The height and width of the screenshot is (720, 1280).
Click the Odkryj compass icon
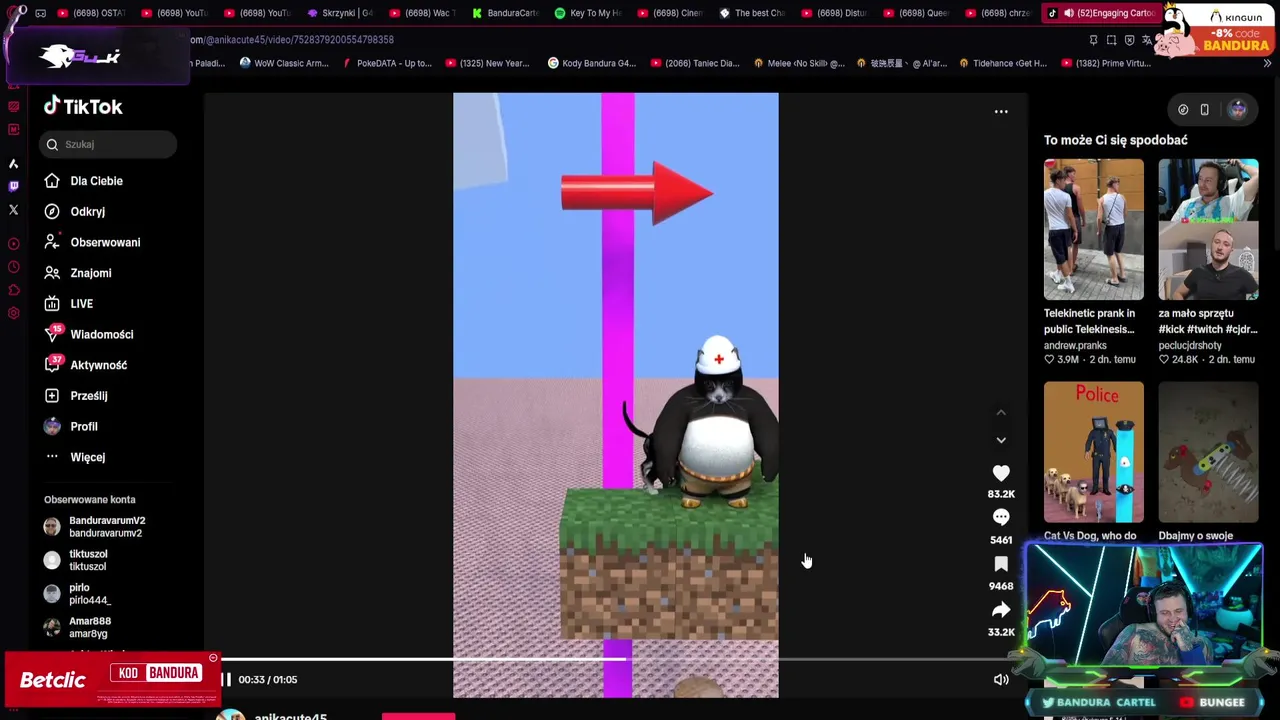pyautogui.click(x=52, y=211)
